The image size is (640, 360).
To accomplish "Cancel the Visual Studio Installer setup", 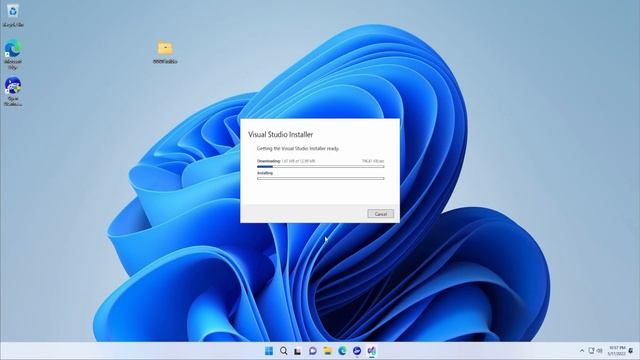I will pyautogui.click(x=380, y=214).
